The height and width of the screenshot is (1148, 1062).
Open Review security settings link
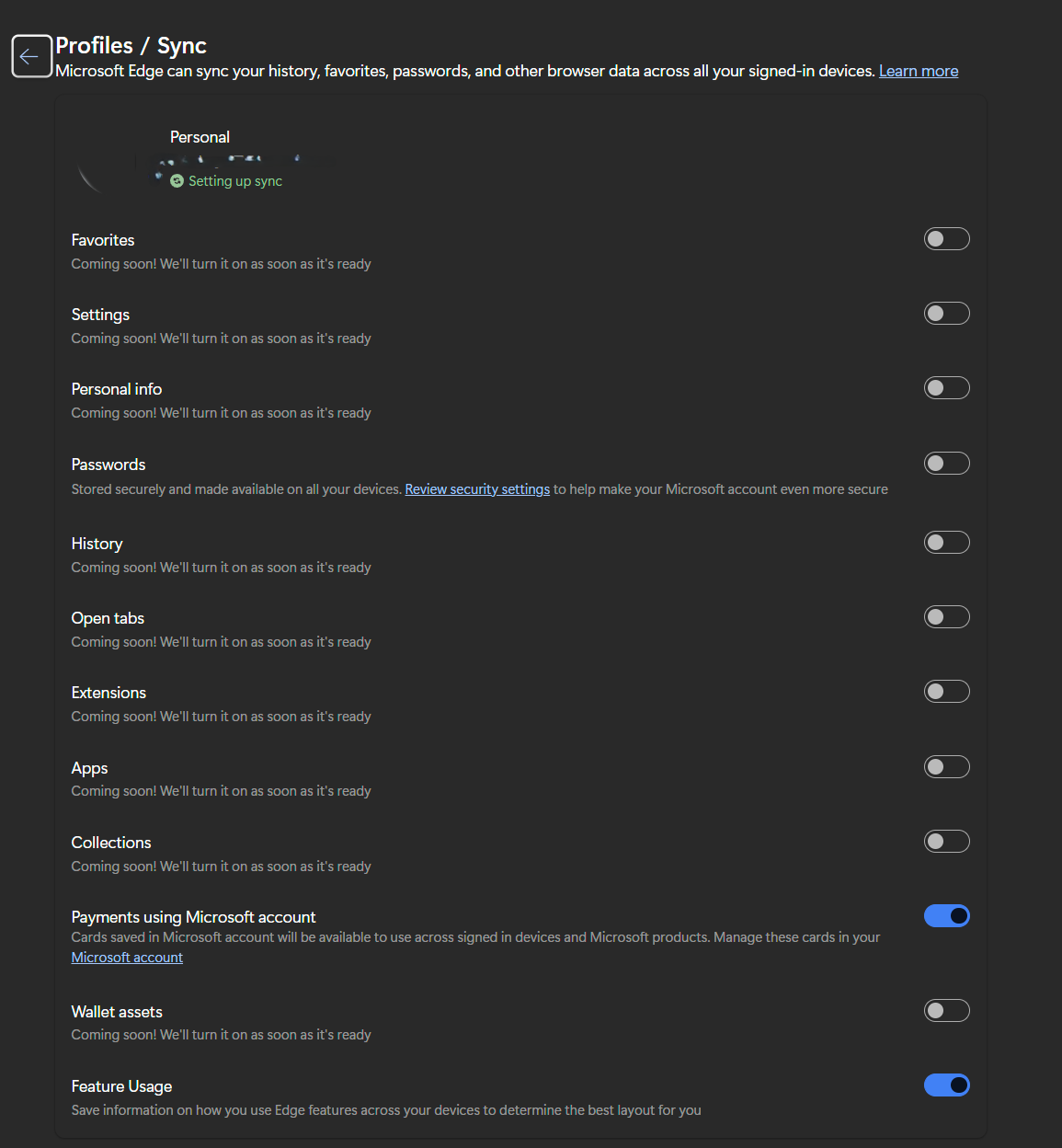pyautogui.click(x=477, y=489)
